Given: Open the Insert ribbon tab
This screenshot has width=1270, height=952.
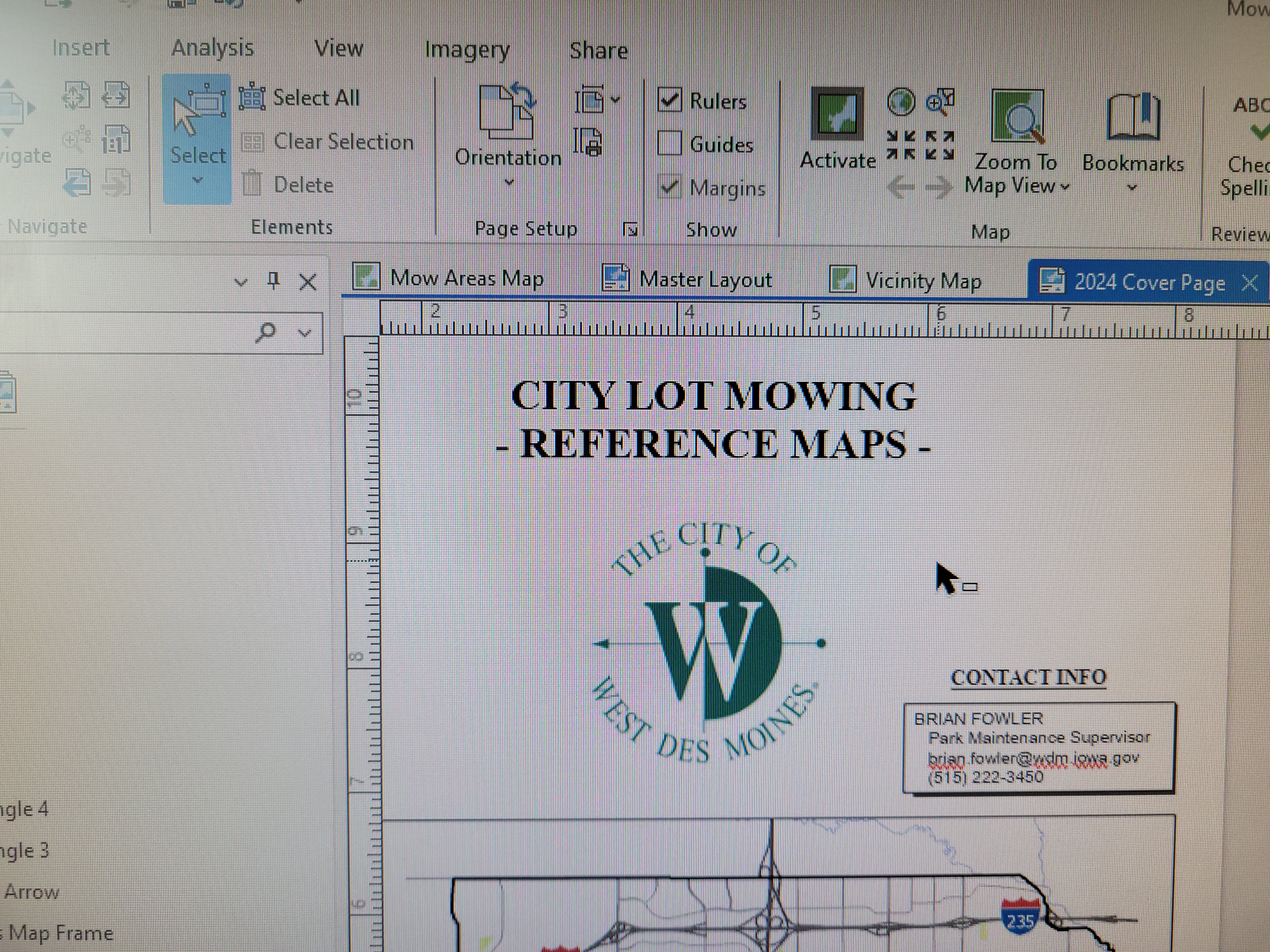Looking at the screenshot, I should (80, 47).
